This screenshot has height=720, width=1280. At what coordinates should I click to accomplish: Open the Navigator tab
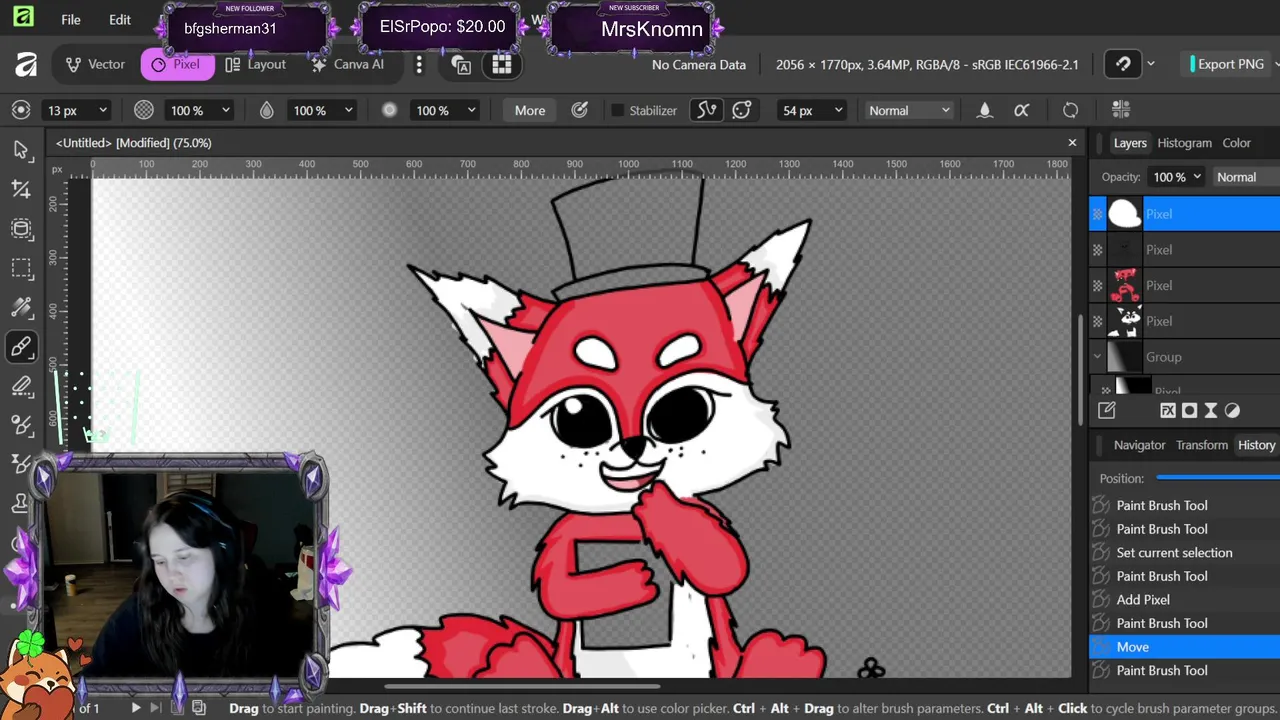[x=1139, y=445]
